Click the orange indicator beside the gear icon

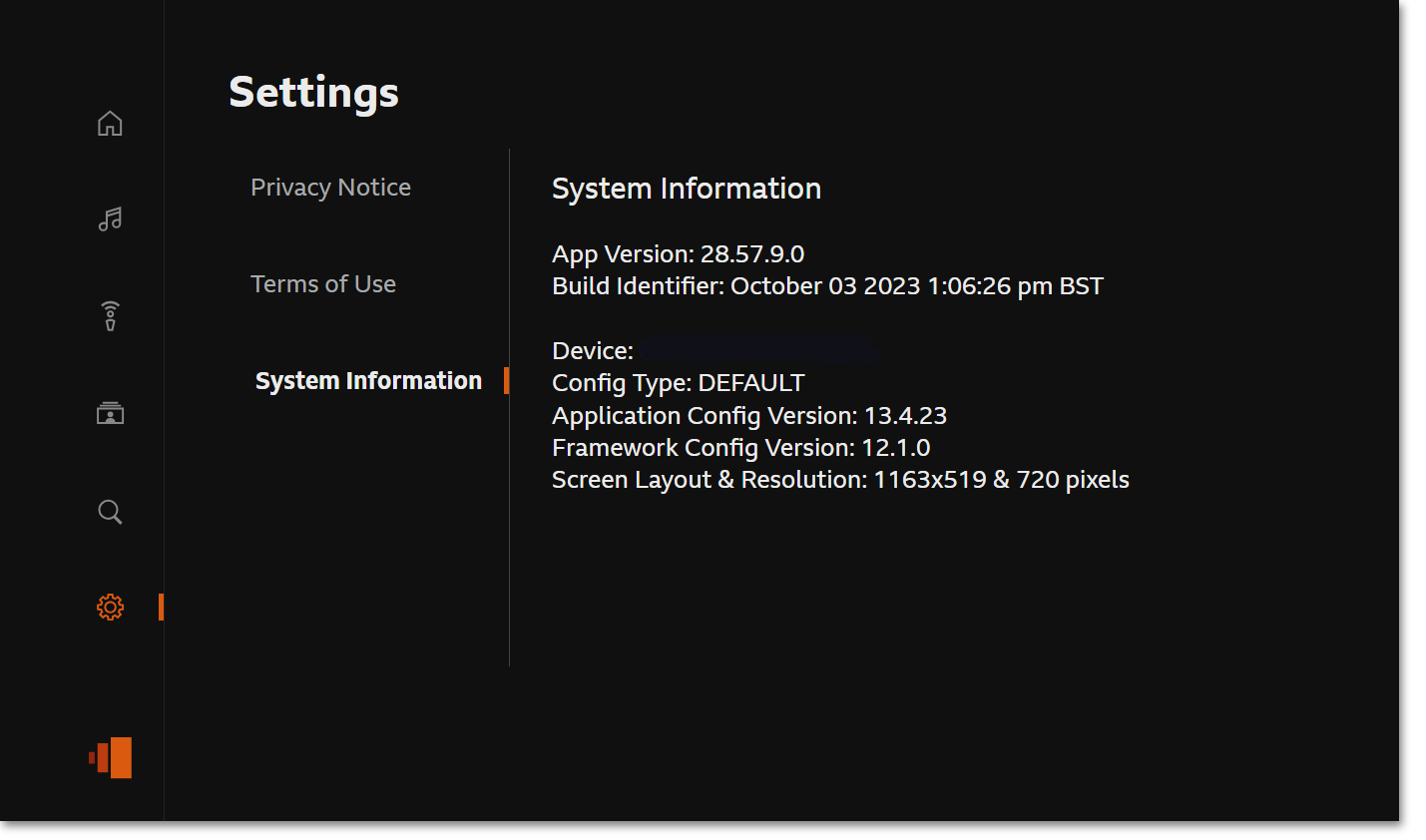[x=162, y=607]
